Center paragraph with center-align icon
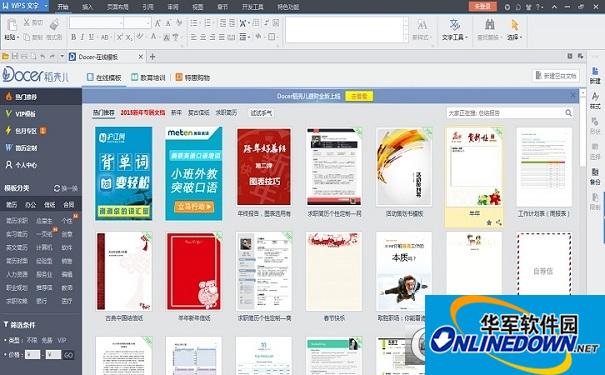This screenshot has width=605, height=375. pyautogui.click(x=203, y=37)
